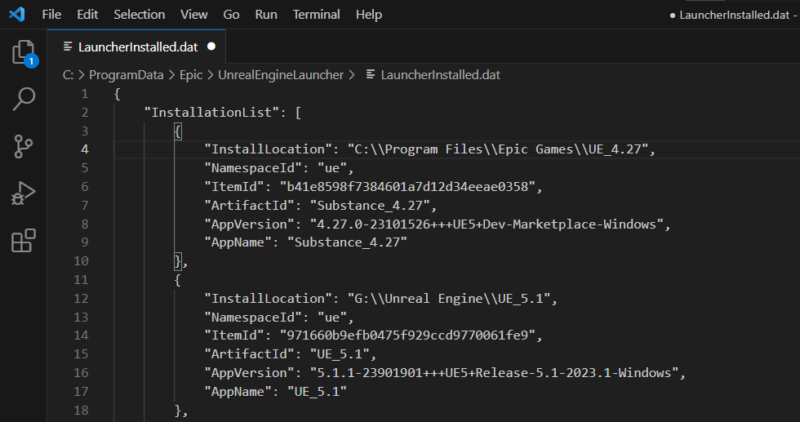Click the AppVersion value 4.27.0-23101526+++UE5+Dev-Marketplace-Windows
Viewport: 800px width, 422px height.
coord(486,224)
